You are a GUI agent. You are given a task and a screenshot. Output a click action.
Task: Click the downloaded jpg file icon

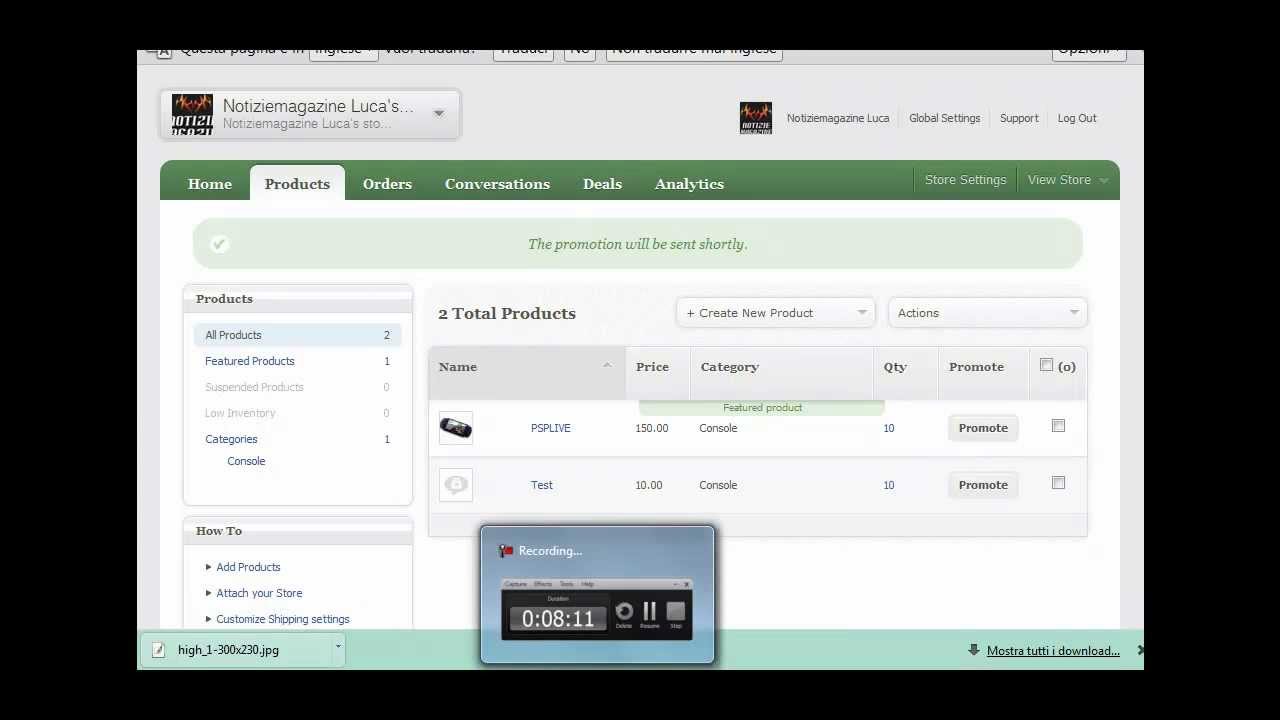[158, 650]
